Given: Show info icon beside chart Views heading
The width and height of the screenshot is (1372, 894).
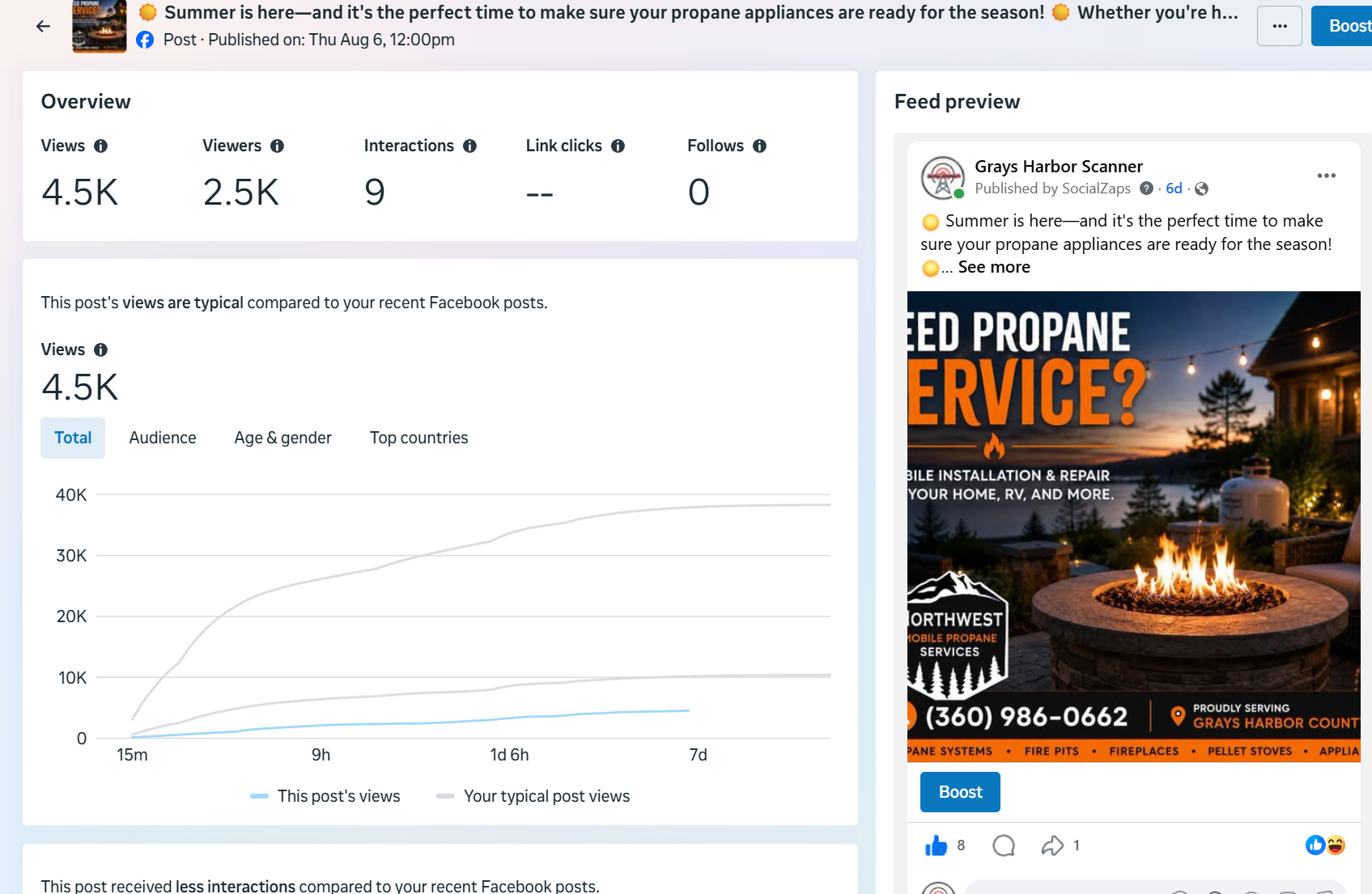Looking at the screenshot, I should coord(100,350).
